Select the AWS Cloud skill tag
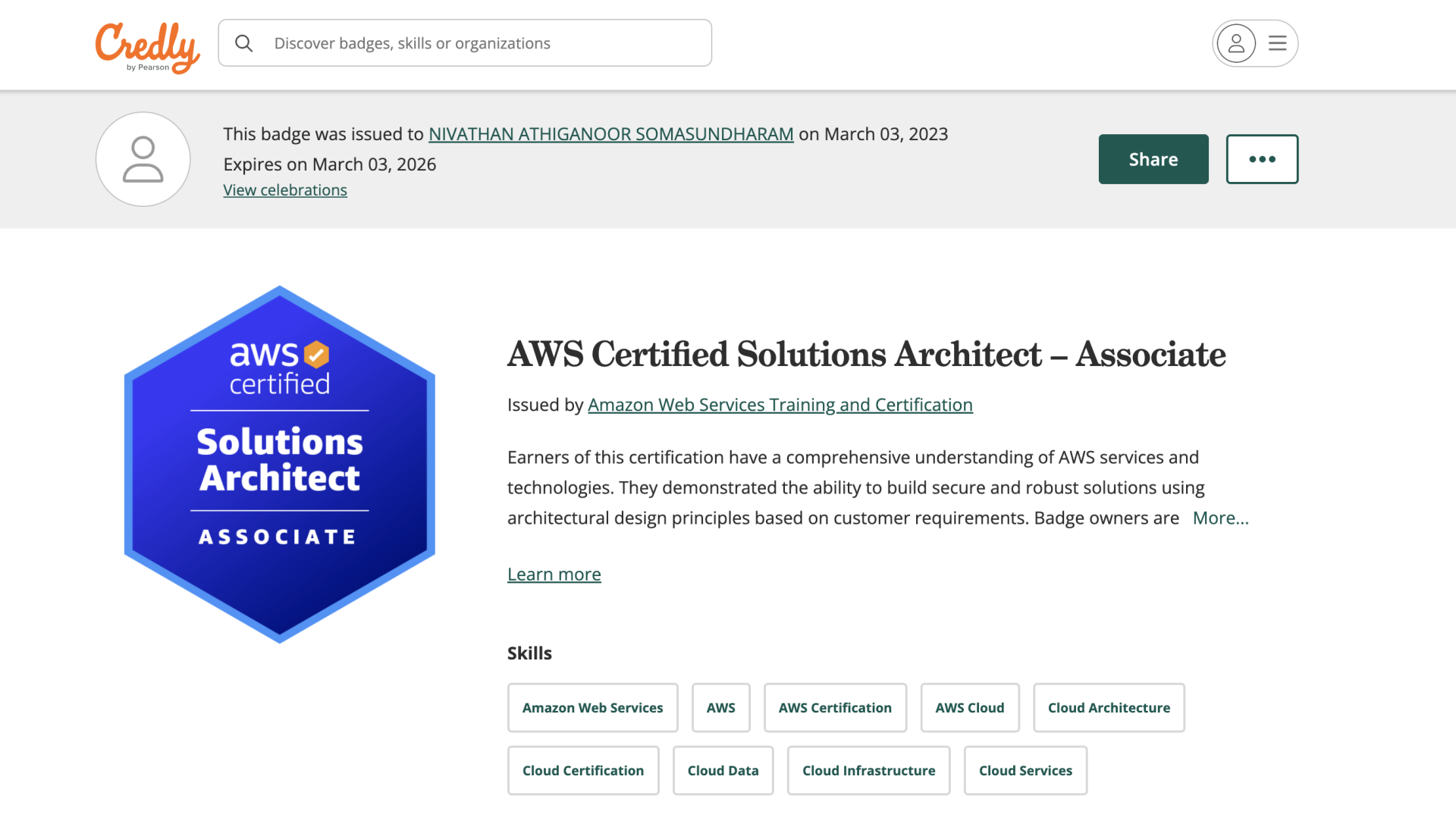Screen dimensions: 1456x836 point(970,708)
